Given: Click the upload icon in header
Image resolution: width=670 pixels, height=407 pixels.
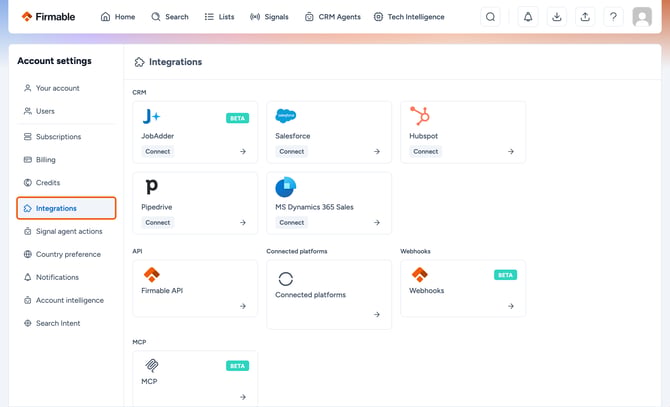Looking at the screenshot, I should pyautogui.click(x=585, y=17).
